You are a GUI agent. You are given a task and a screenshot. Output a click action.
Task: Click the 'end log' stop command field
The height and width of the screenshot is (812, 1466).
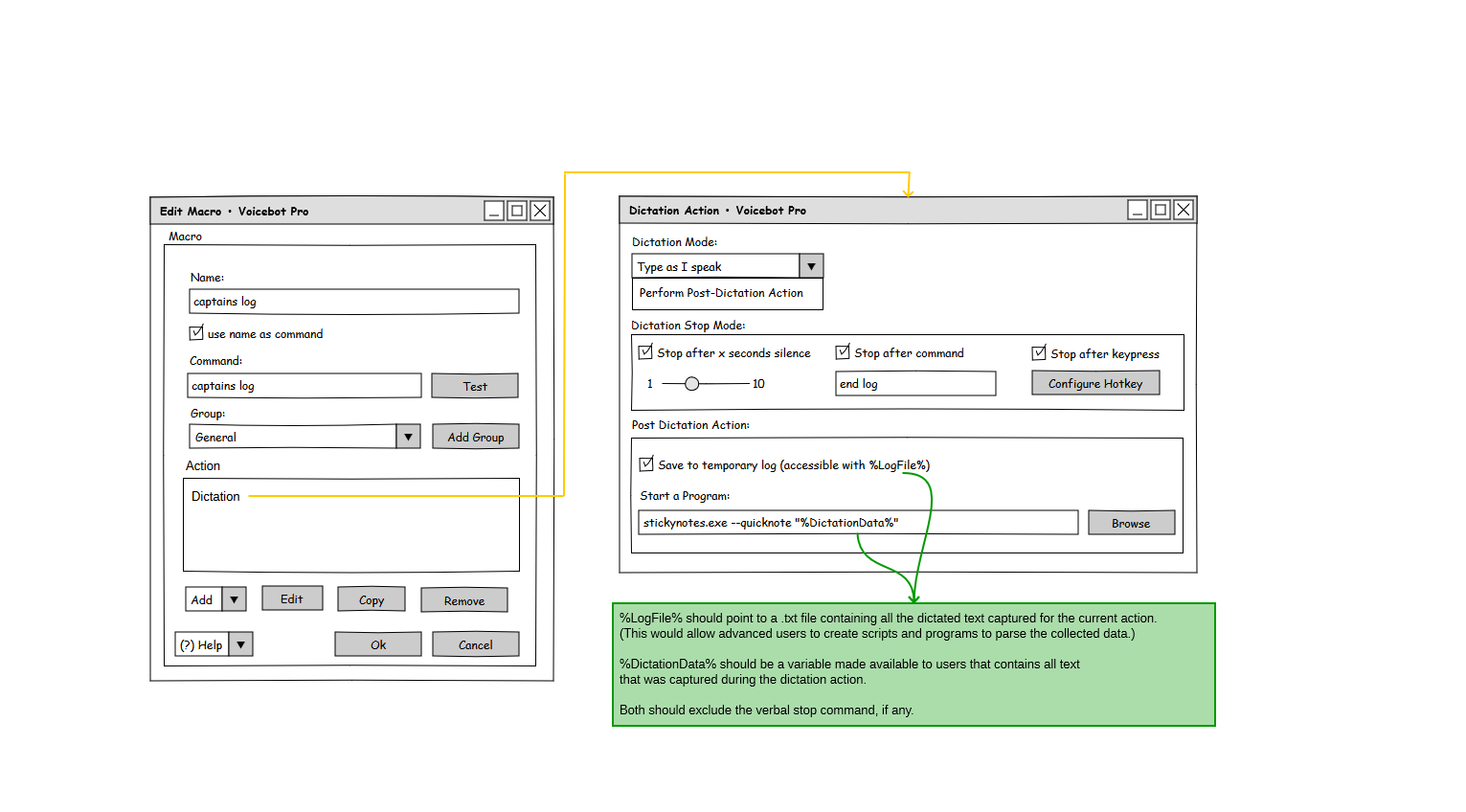coord(914,384)
